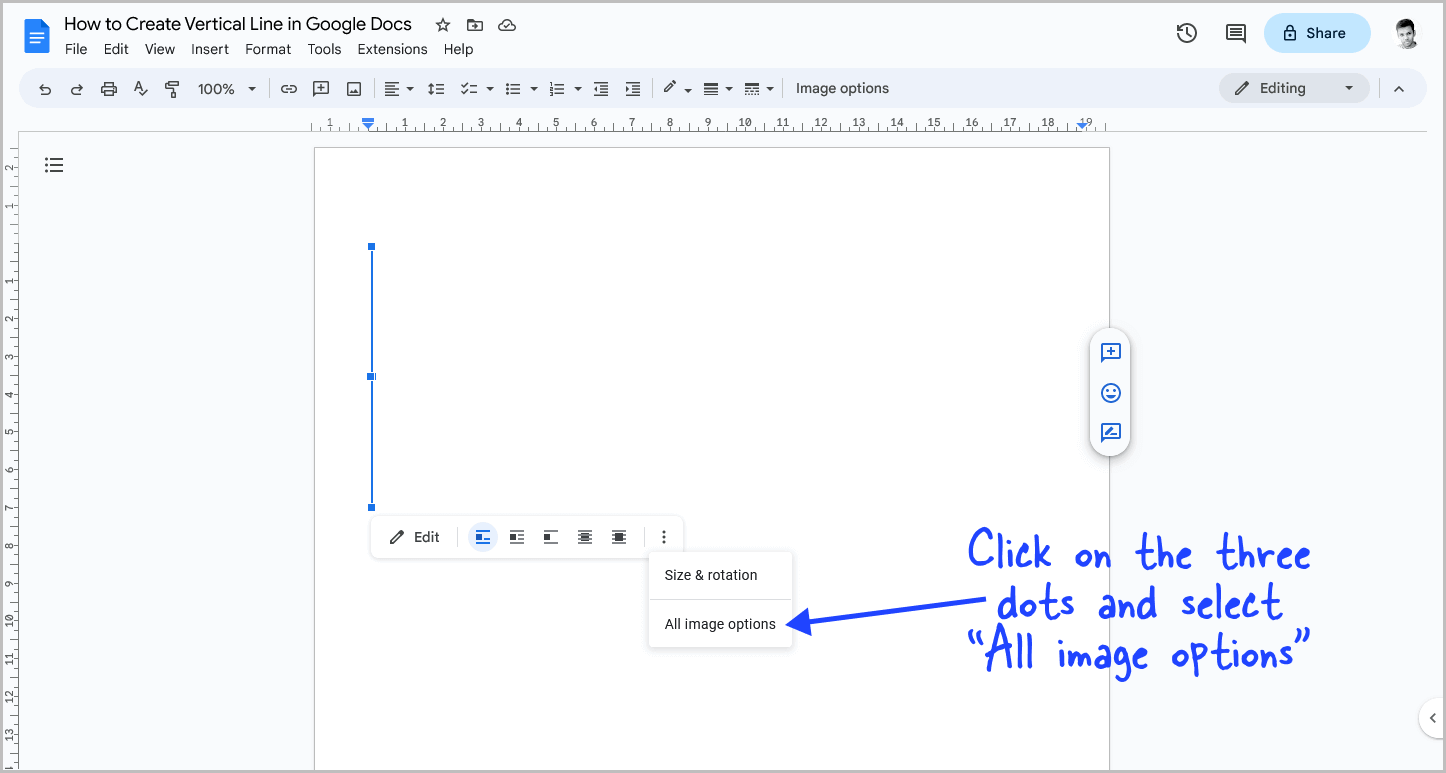
Task: Open the Insert menu
Action: pos(210,49)
